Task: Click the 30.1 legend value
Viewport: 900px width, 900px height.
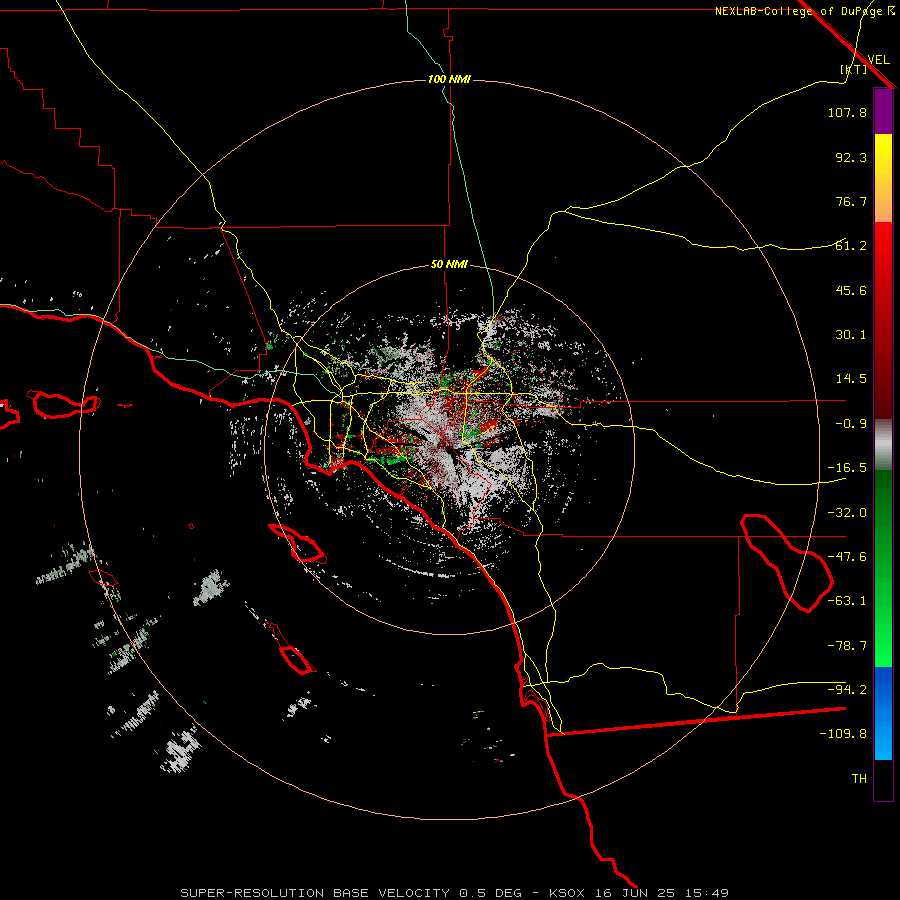Action: coord(851,335)
